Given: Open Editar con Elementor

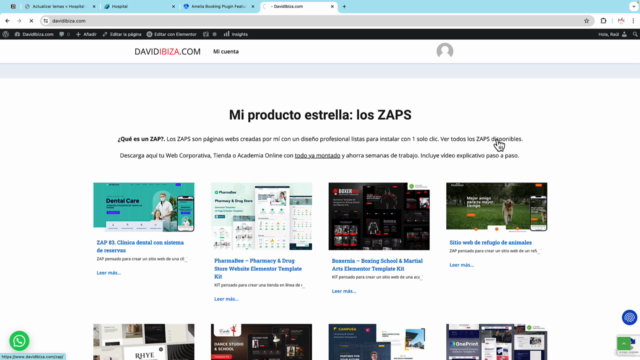Looking at the screenshot, I should 172,34.
